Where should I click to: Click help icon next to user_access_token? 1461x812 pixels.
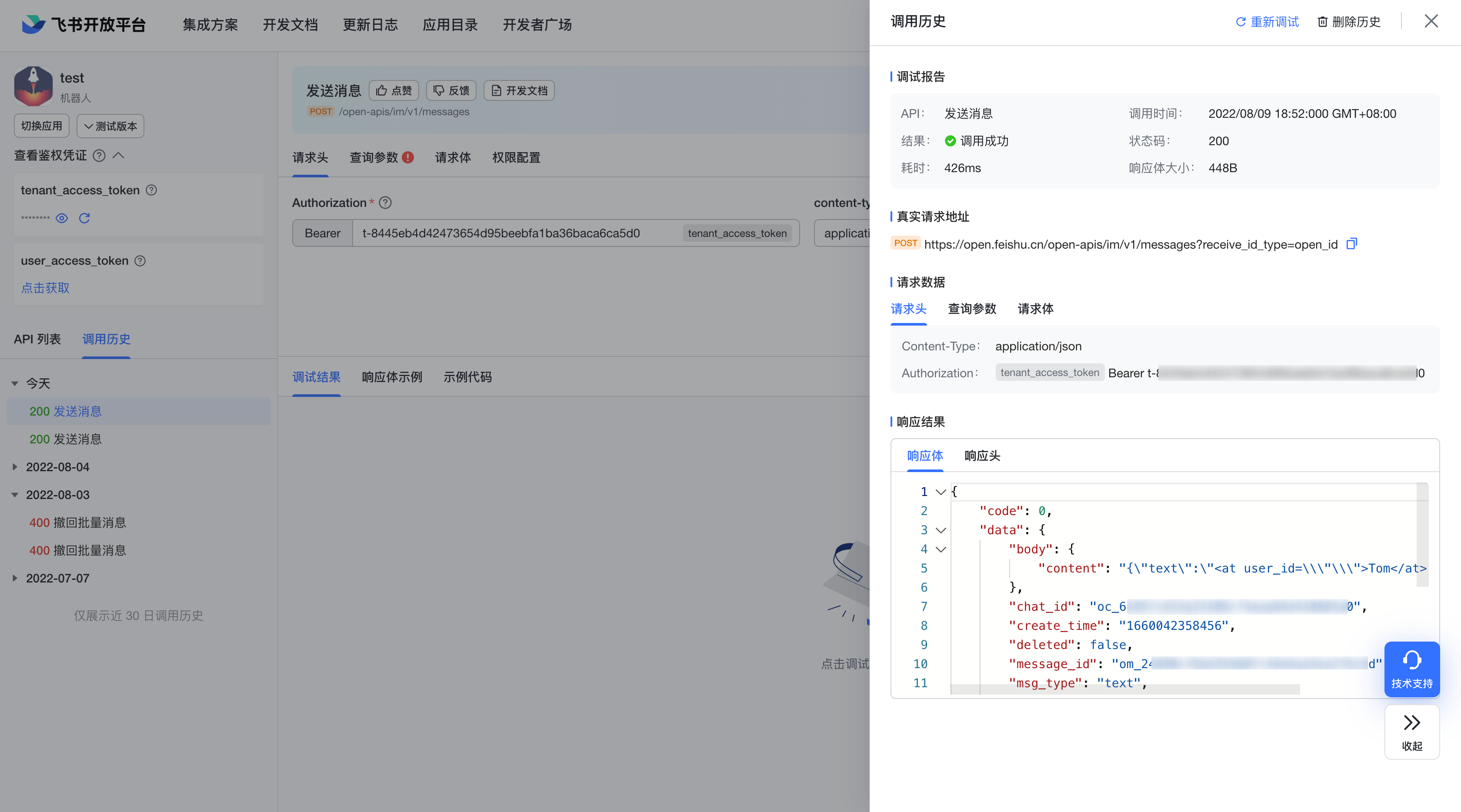pos(140,261)
